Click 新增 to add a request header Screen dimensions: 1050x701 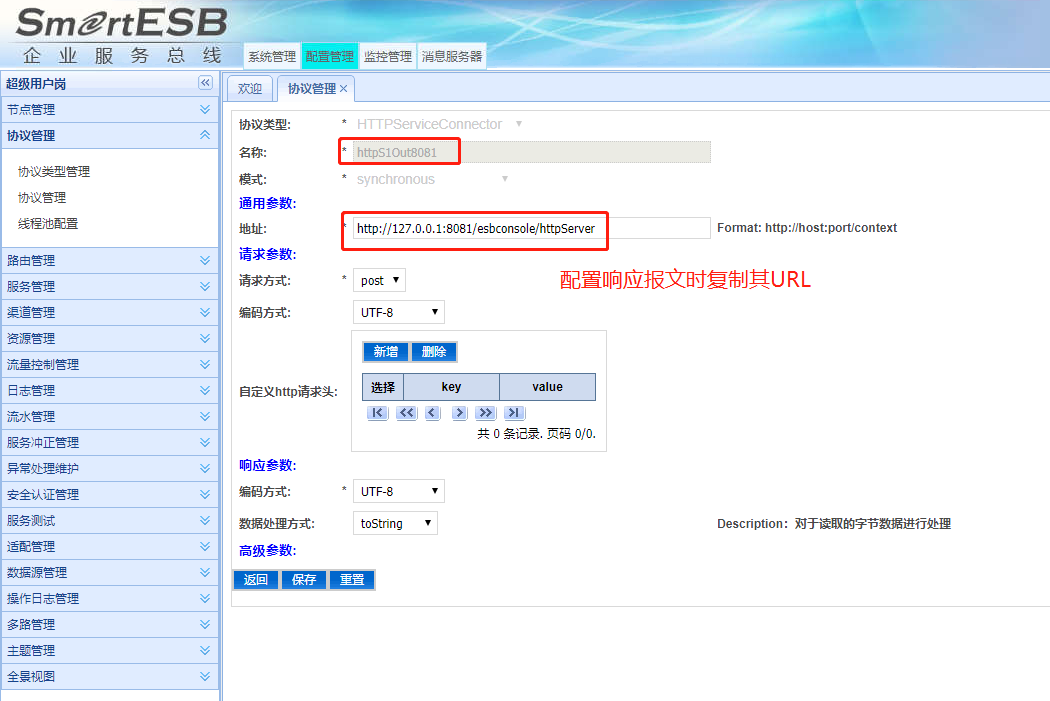[386, 352]
